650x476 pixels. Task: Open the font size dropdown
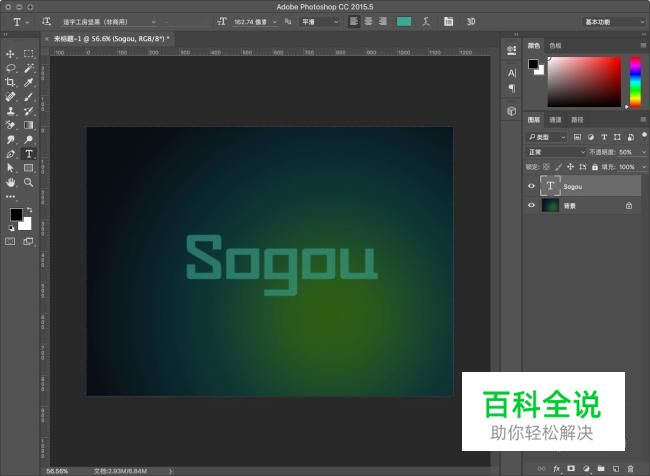(274, 22)
